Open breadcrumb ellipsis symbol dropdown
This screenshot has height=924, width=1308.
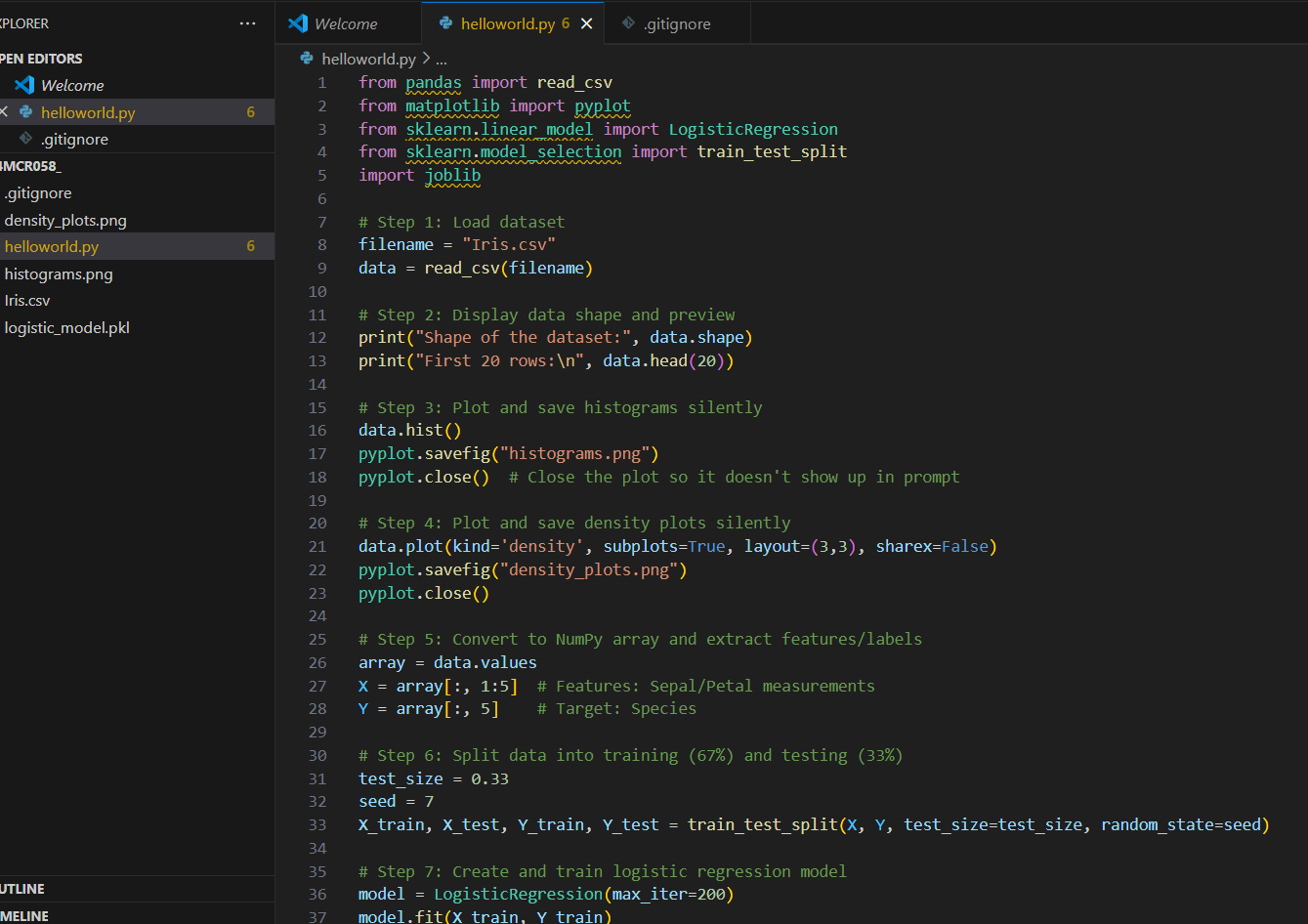coord(442,60)
